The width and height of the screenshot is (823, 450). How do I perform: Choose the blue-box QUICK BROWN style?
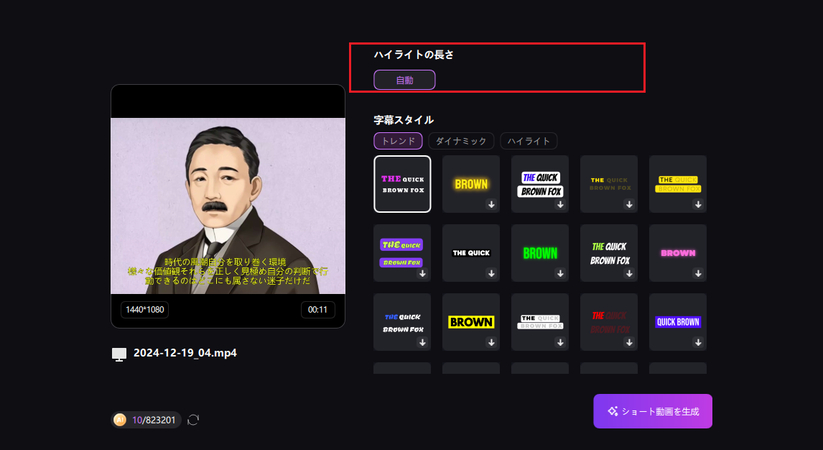tap(678, 322)
